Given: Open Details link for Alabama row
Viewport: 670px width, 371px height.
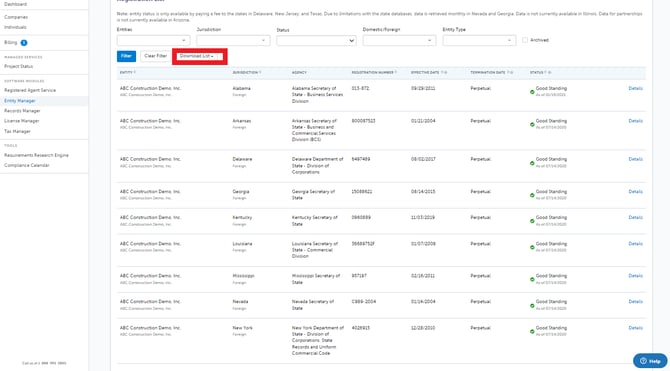Looking at the screenshot, I should [x=635, y=88].
